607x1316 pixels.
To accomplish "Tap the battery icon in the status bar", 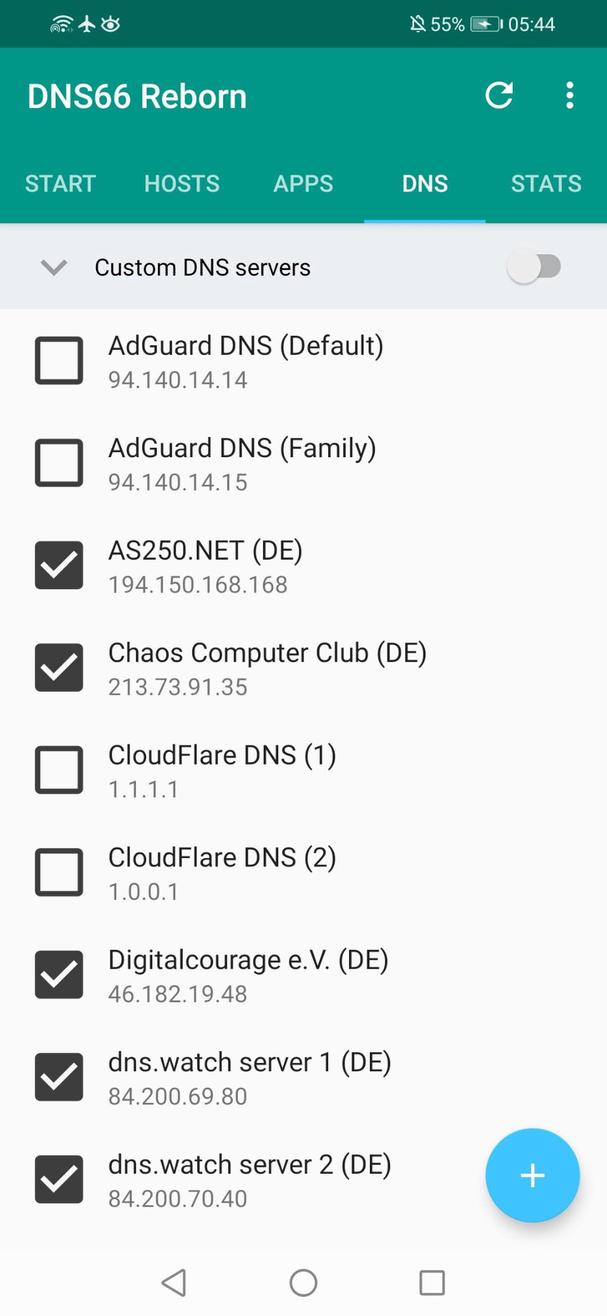I will tap(487, 24).
